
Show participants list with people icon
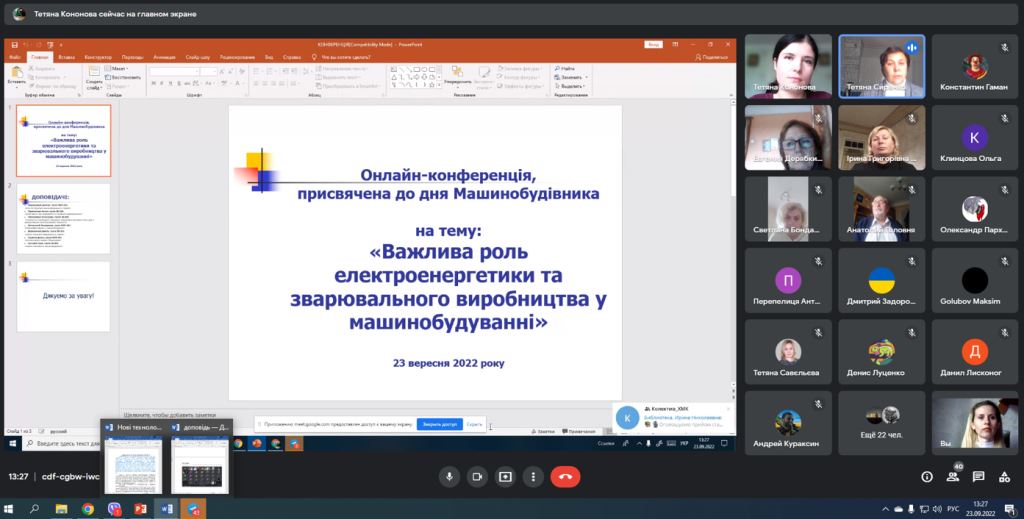coord(953,477)
